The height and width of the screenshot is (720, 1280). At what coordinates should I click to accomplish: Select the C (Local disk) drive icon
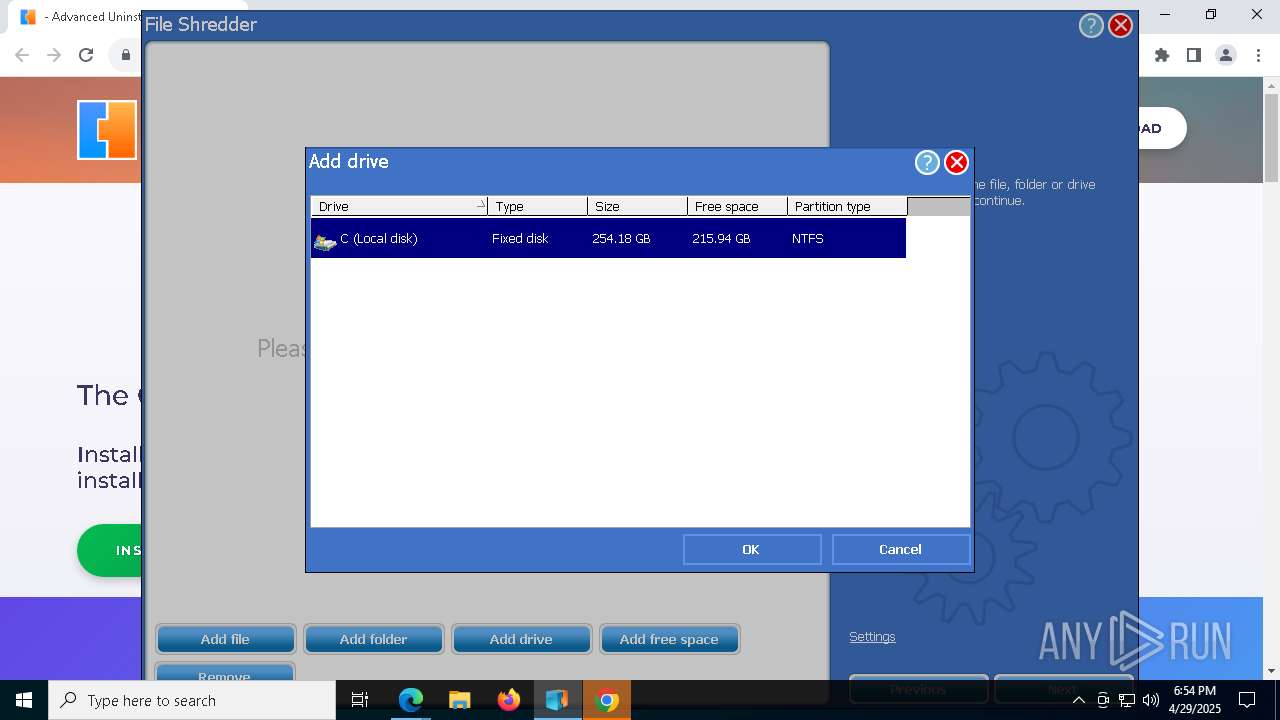(325, 240)
